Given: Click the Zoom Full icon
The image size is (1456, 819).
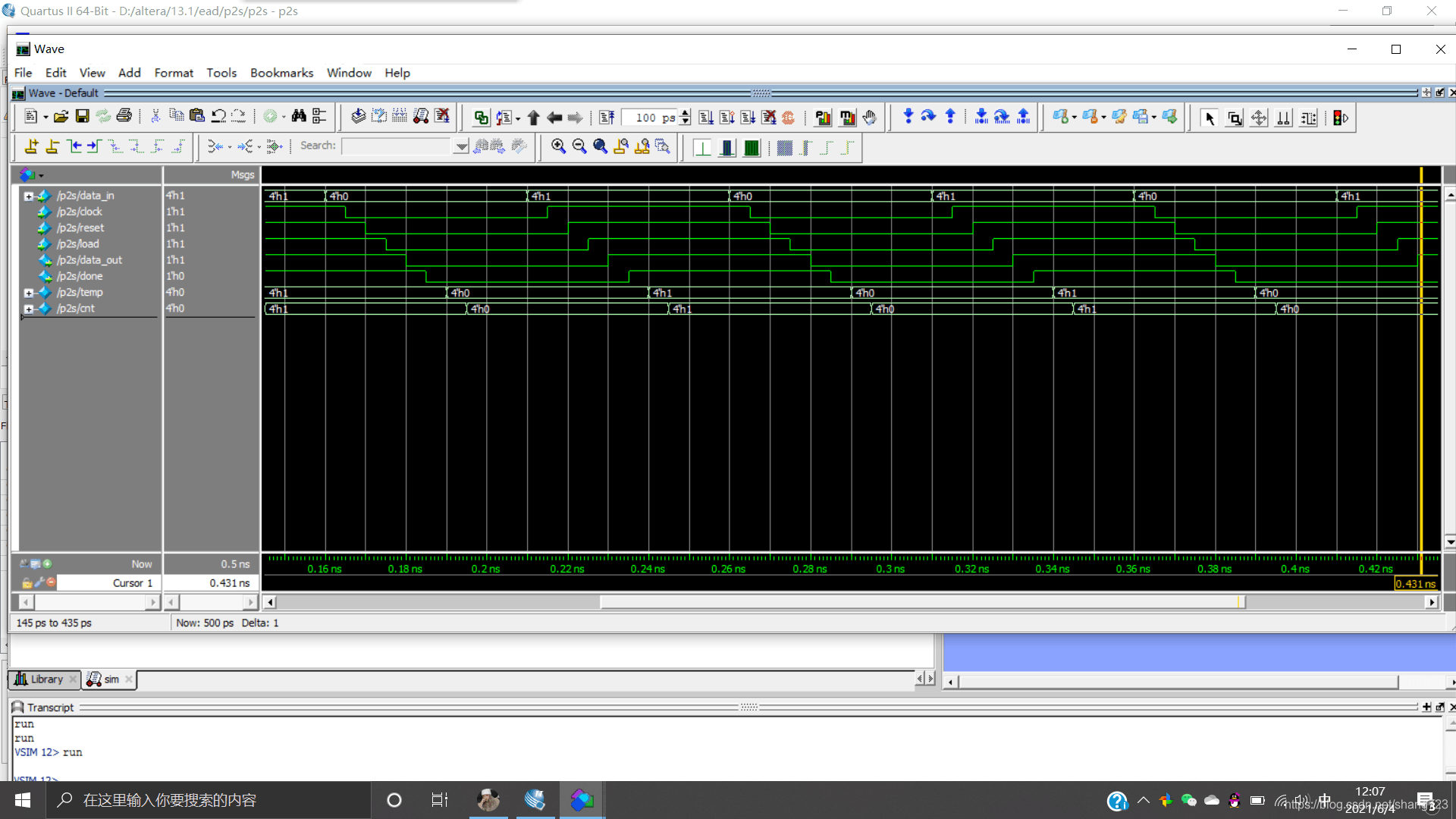Looking at the screenshot, I should pyautogui.click(x=600, y=146).
